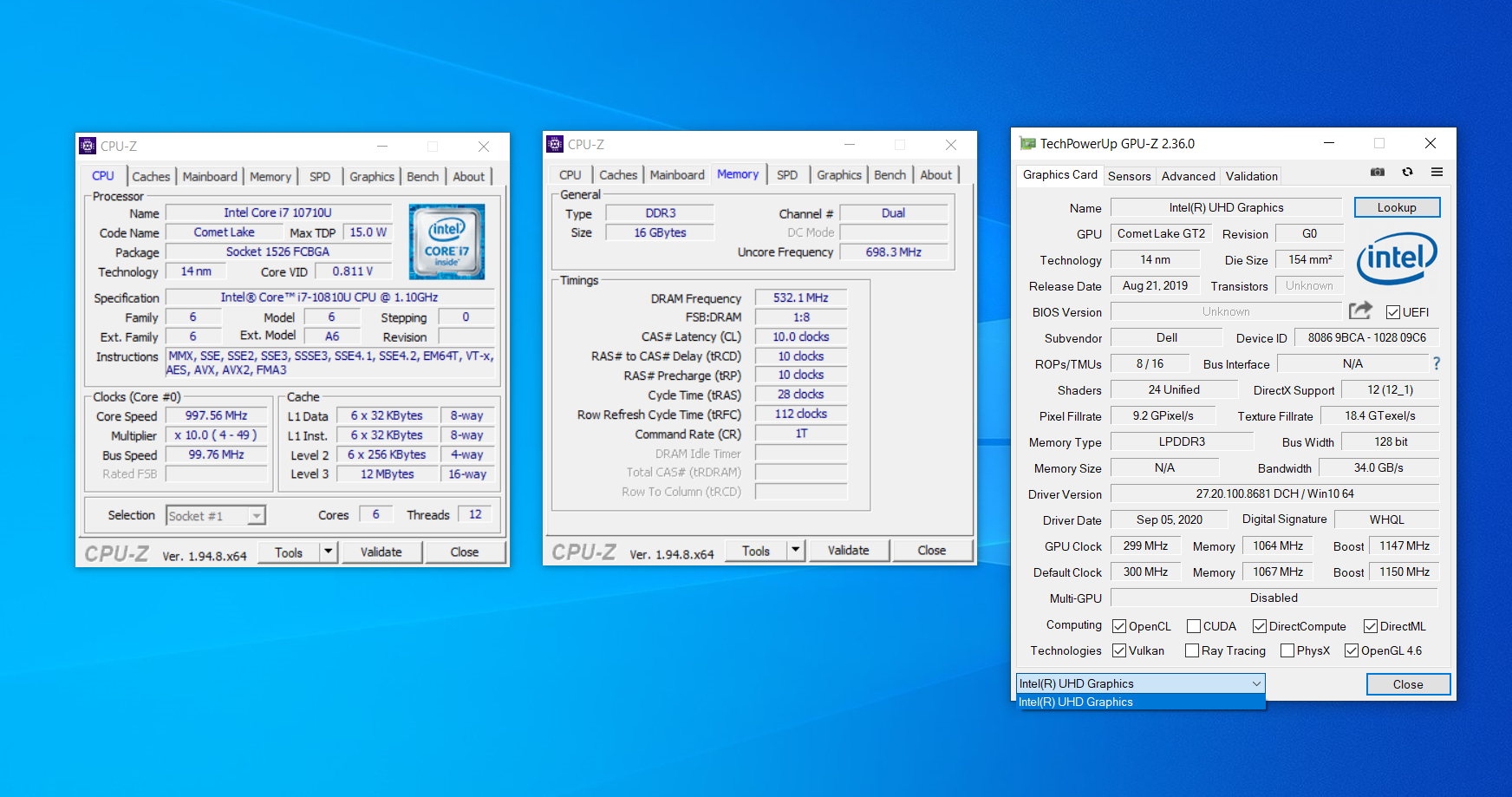The image size is (1512, 797).
Task: Click the Level 3 cache value 12 MBytes
Action: 387,474
